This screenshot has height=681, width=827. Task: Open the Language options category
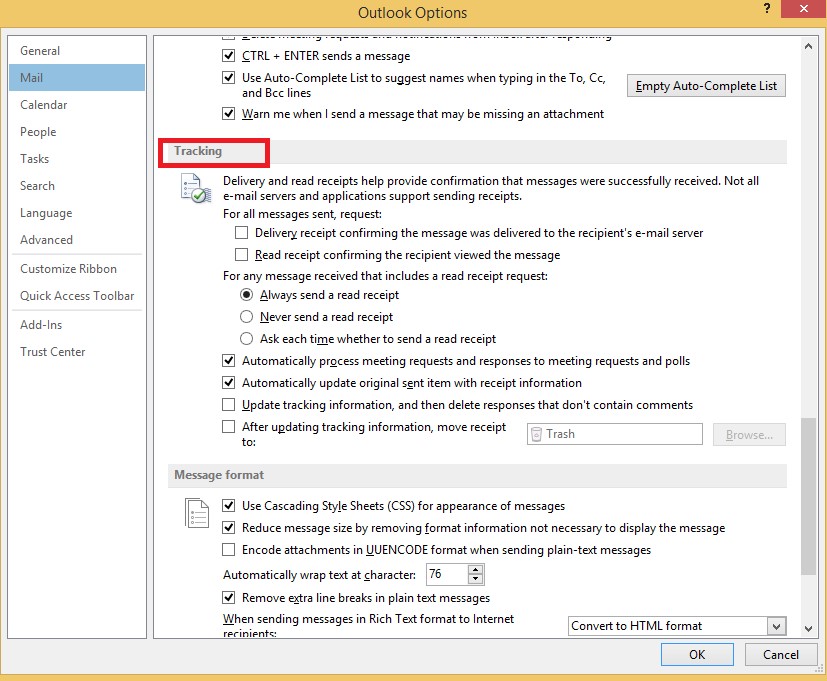tap(77, 213)
